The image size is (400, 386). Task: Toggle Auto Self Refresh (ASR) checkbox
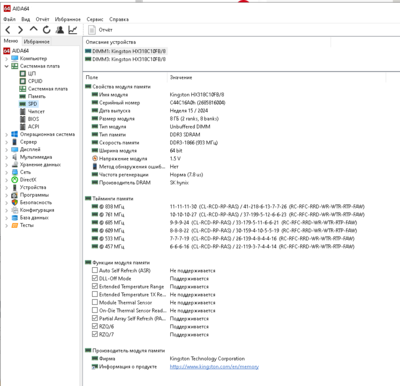(x=95, y=270)
